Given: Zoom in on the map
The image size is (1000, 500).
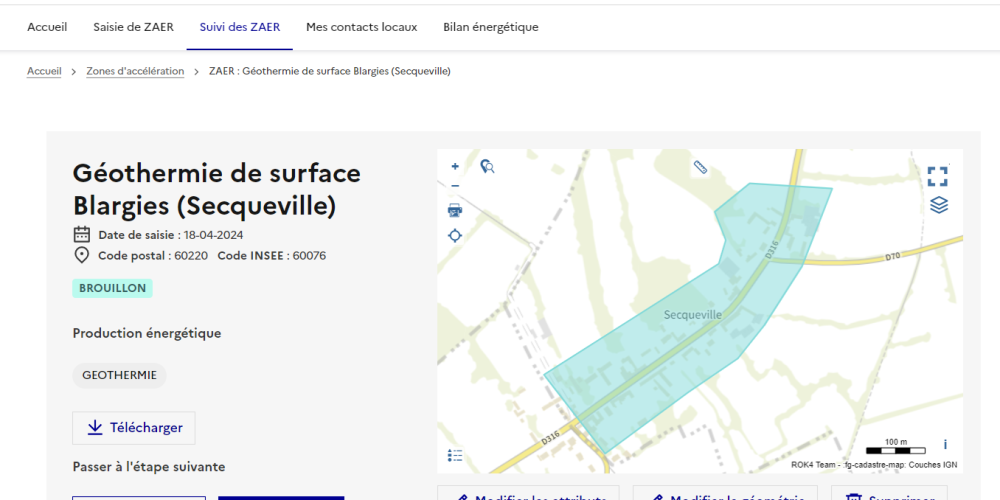Looking at the screenshot, I should click(x=455, y=167).
